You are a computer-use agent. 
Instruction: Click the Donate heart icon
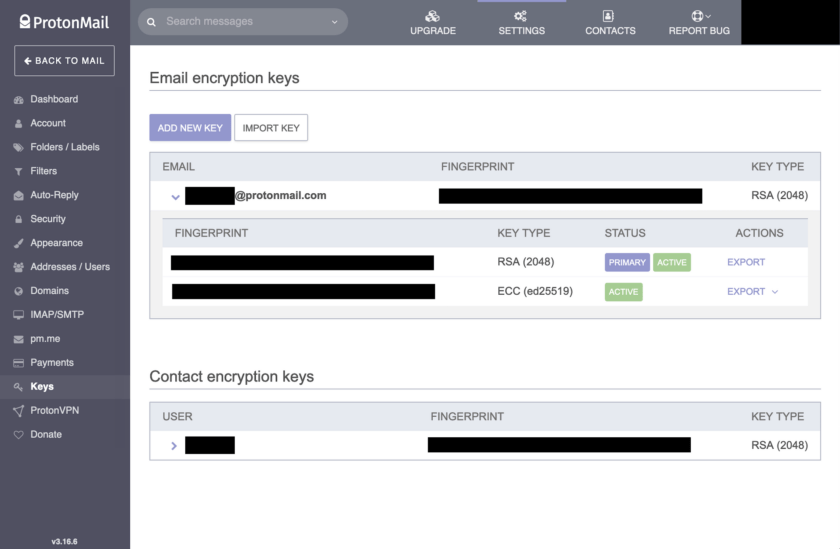click(19, 435)
